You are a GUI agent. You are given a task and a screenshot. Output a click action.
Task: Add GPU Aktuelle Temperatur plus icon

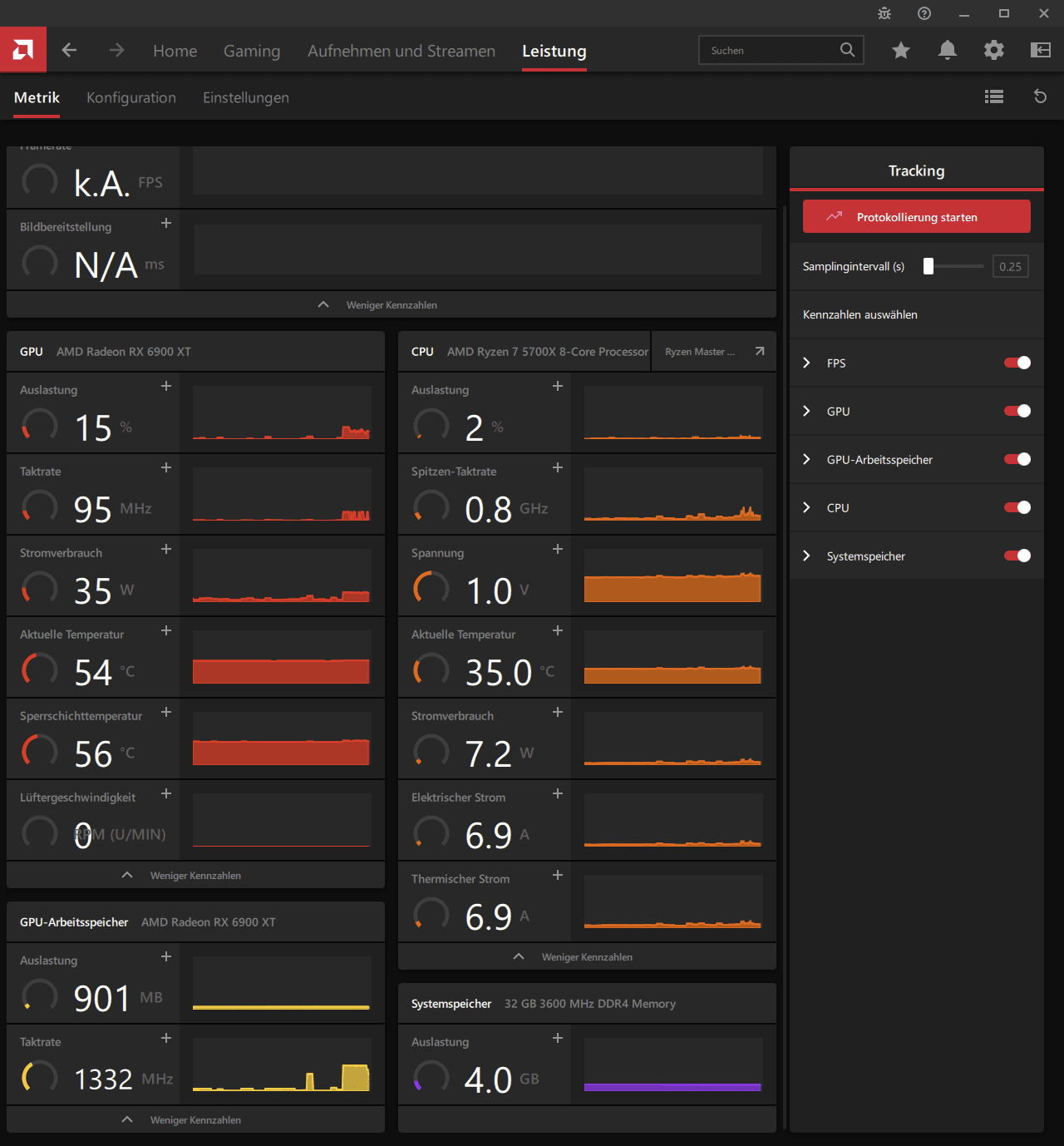tap(166, 630)
